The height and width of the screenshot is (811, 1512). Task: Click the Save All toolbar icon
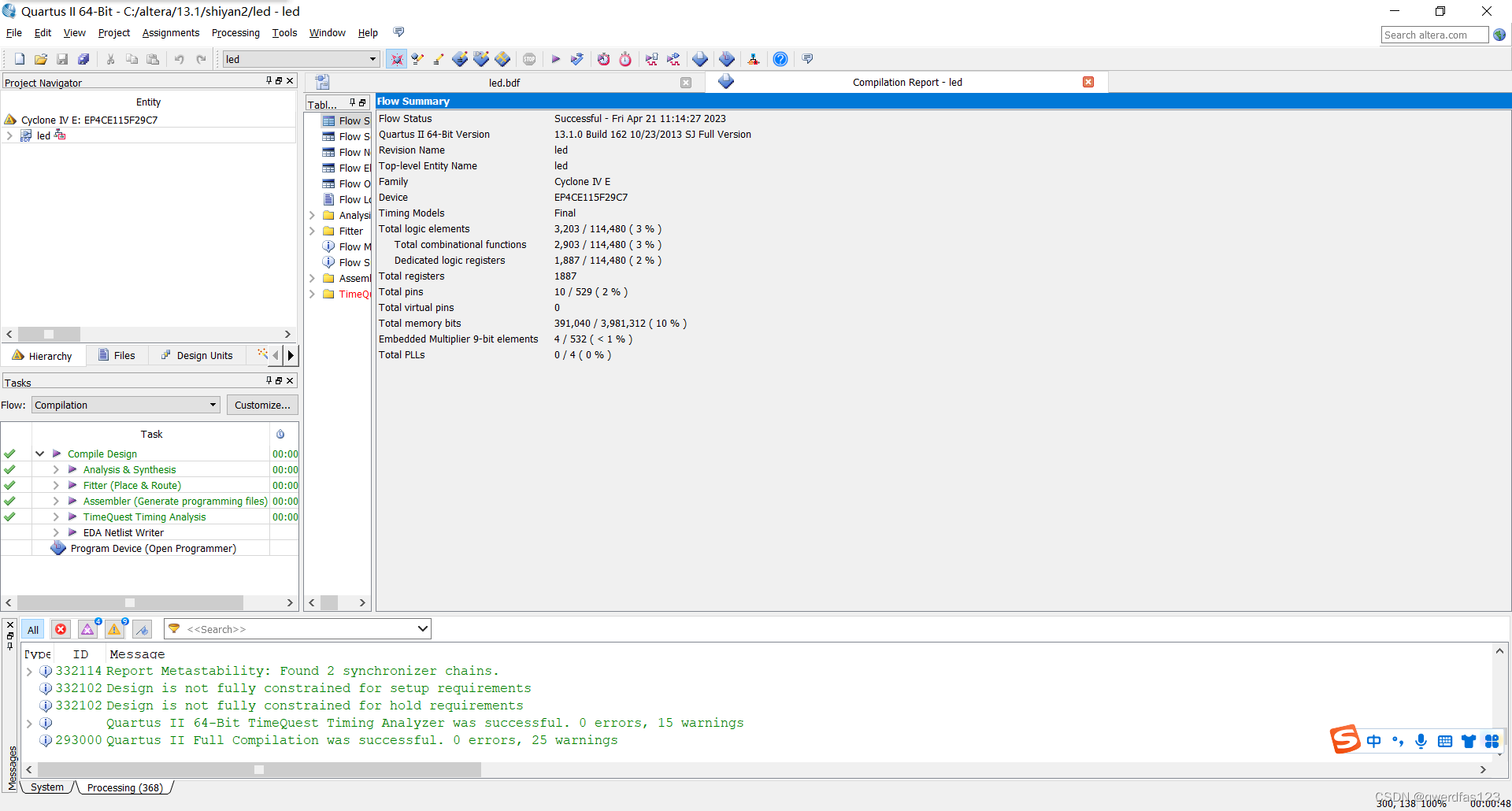point(83,59)
